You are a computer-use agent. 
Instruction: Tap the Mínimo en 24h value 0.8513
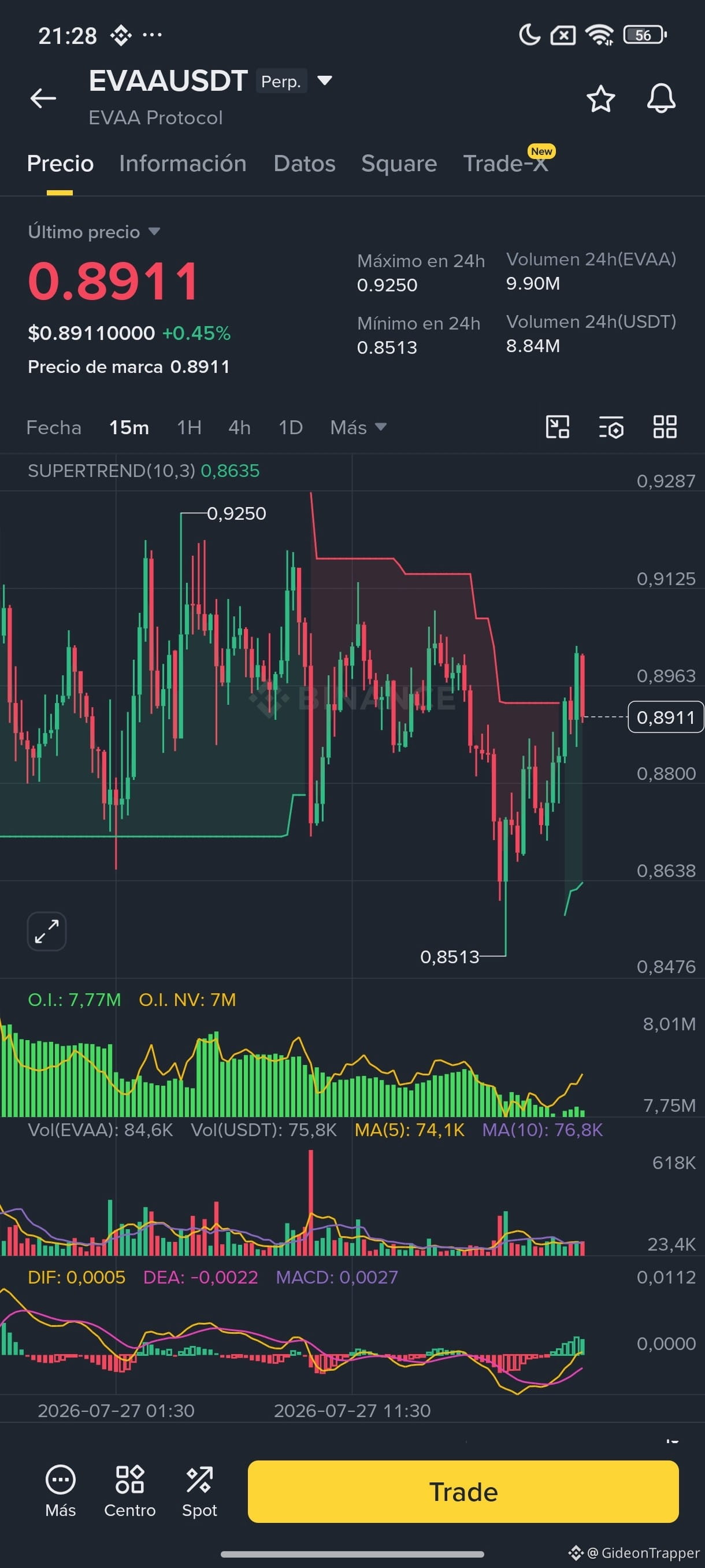pyautogui.click(x=388, y=347)
